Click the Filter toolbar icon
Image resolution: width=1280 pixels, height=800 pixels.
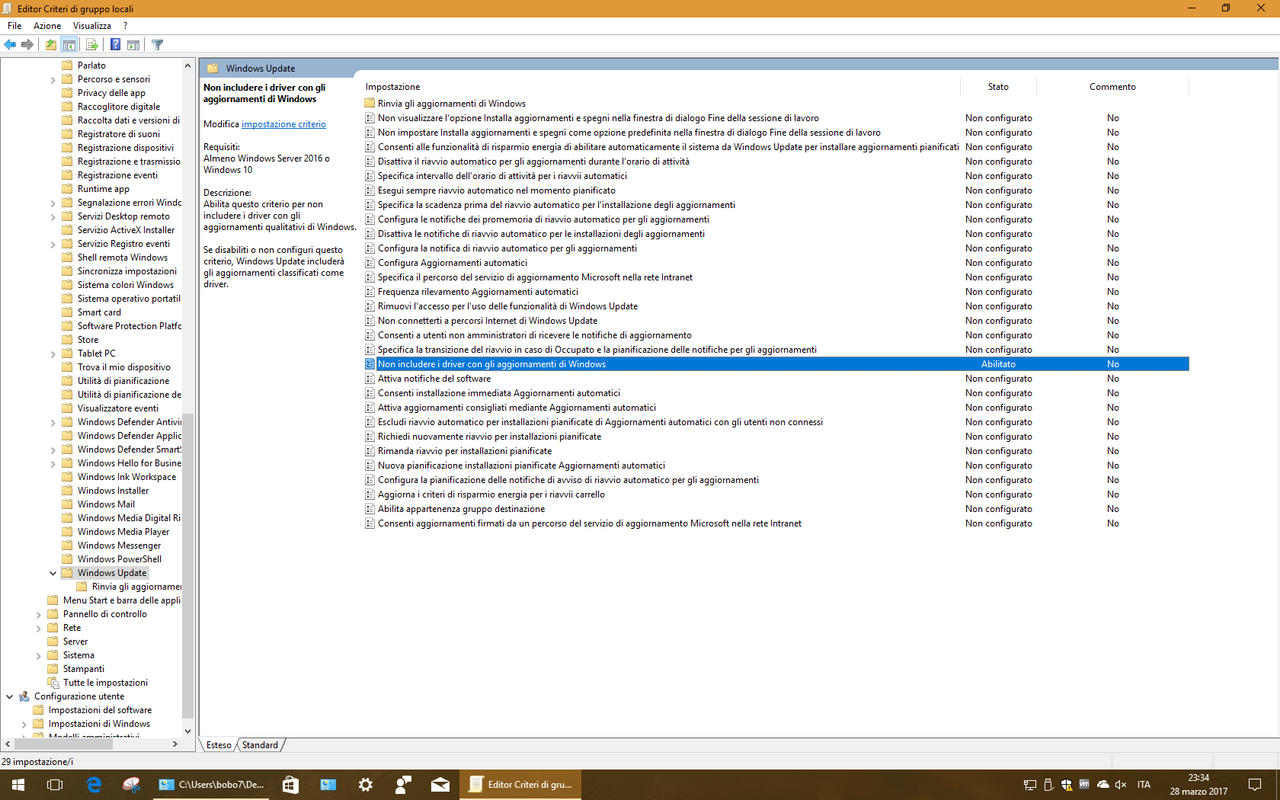coord(157,44)
